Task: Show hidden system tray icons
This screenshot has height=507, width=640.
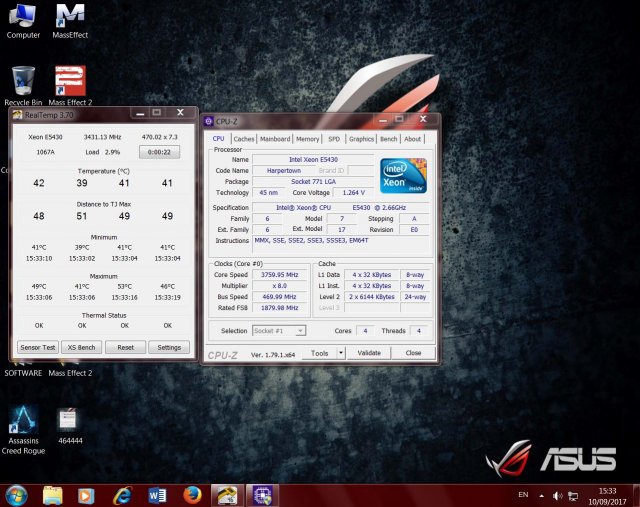Action: click(542, 495)
